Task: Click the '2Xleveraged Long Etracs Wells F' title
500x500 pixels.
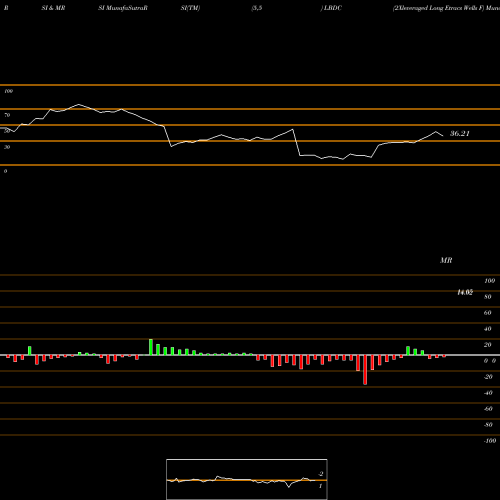Action: tap(438, 8)
